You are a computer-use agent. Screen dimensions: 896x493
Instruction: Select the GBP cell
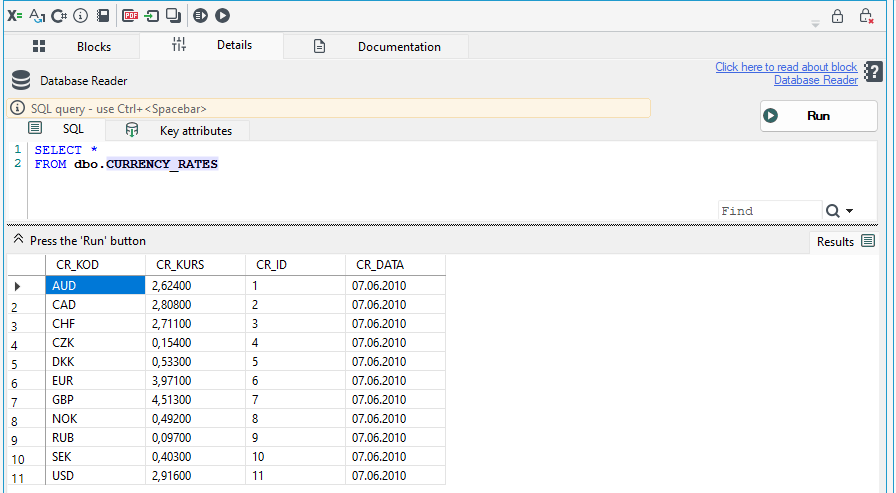coord(95,399)
